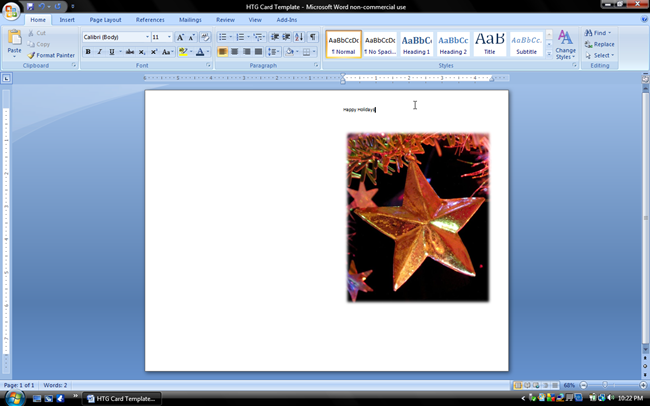Apply strikethrough formatting icon
The image size is (650, 406).
click(130, 52)
